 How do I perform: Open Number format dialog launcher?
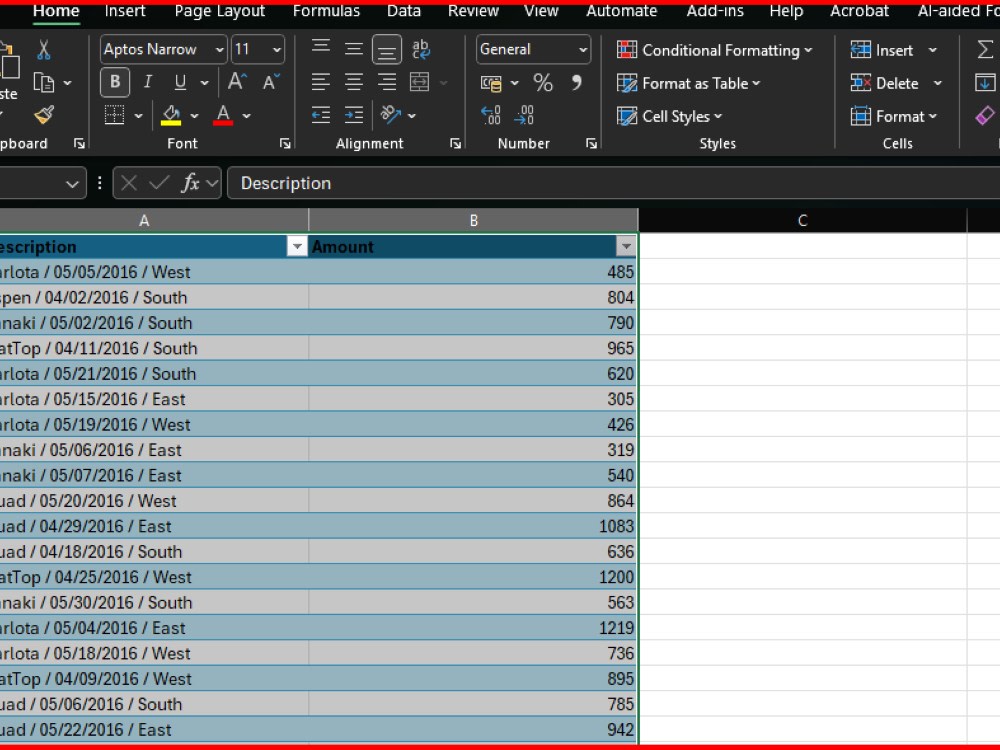pyautogui.click(x=591, y=143)
